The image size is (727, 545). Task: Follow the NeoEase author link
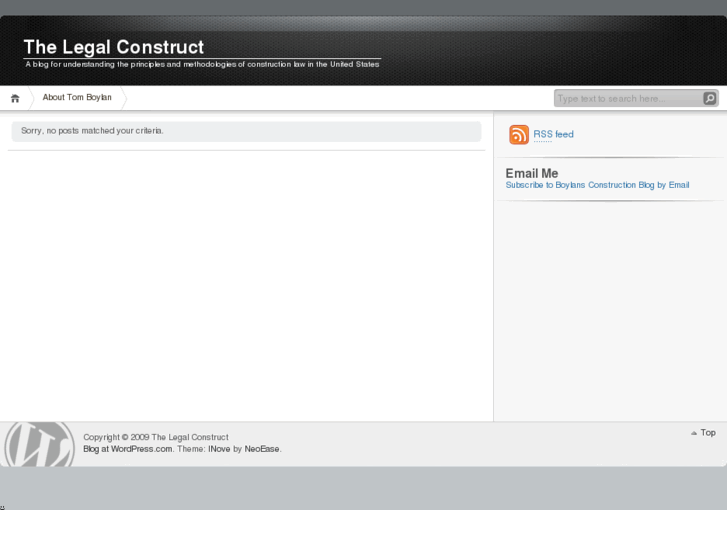[x=262, y=449]
